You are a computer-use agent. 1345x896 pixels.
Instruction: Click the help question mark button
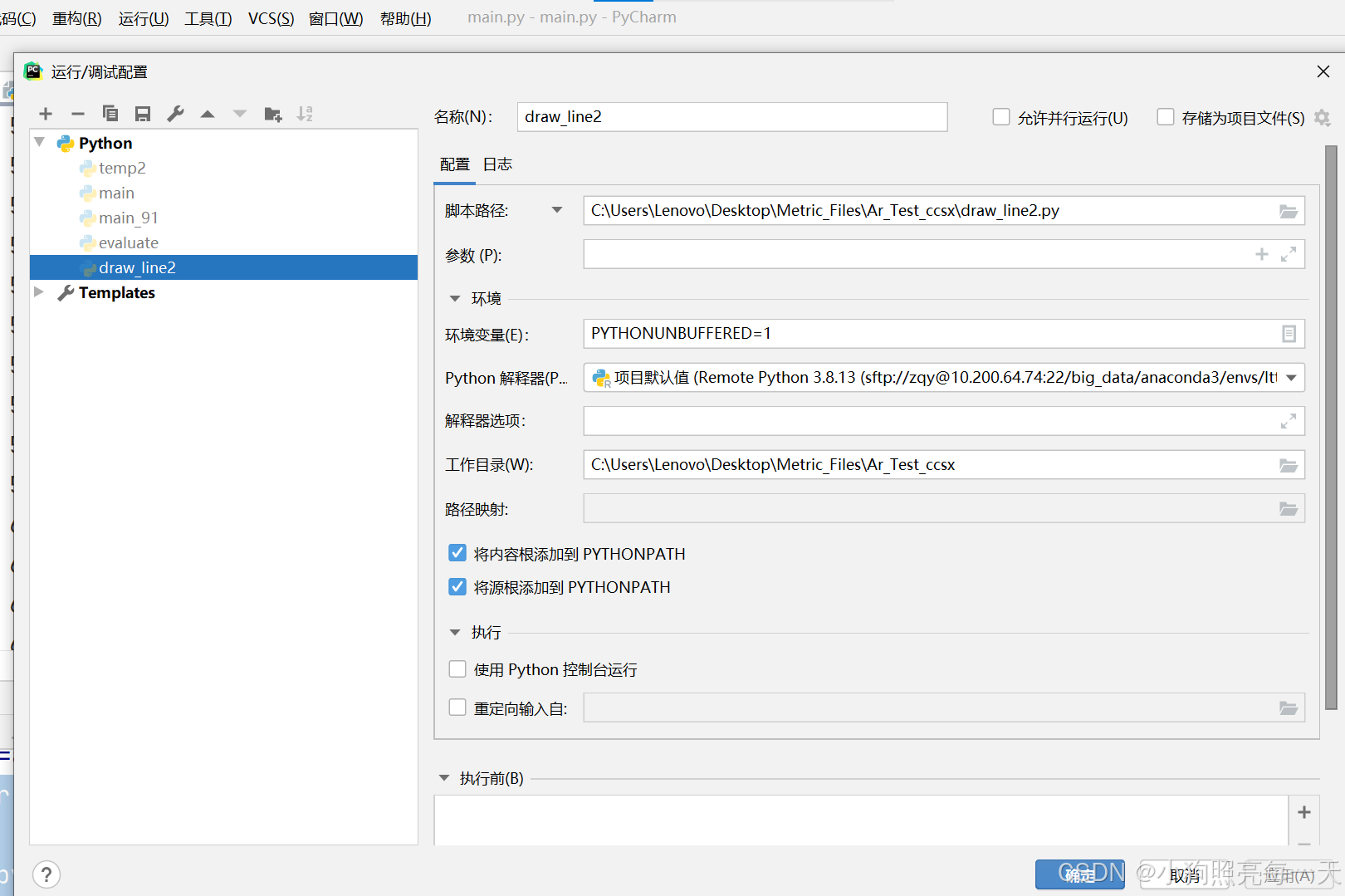[x=46, y=874]
